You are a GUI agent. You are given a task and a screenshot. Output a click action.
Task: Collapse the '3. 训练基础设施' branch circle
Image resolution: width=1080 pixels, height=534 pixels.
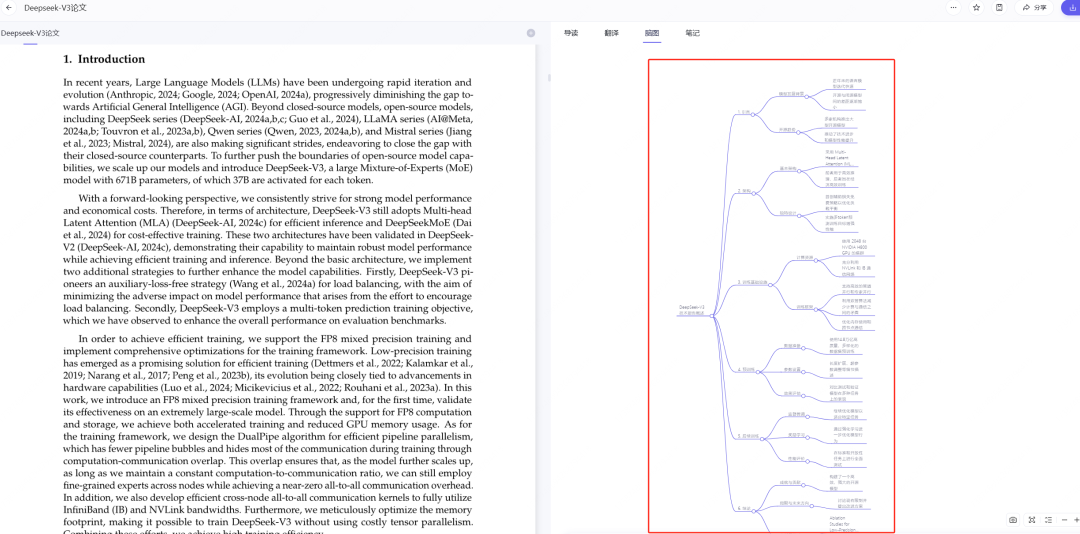pos(771,284)
